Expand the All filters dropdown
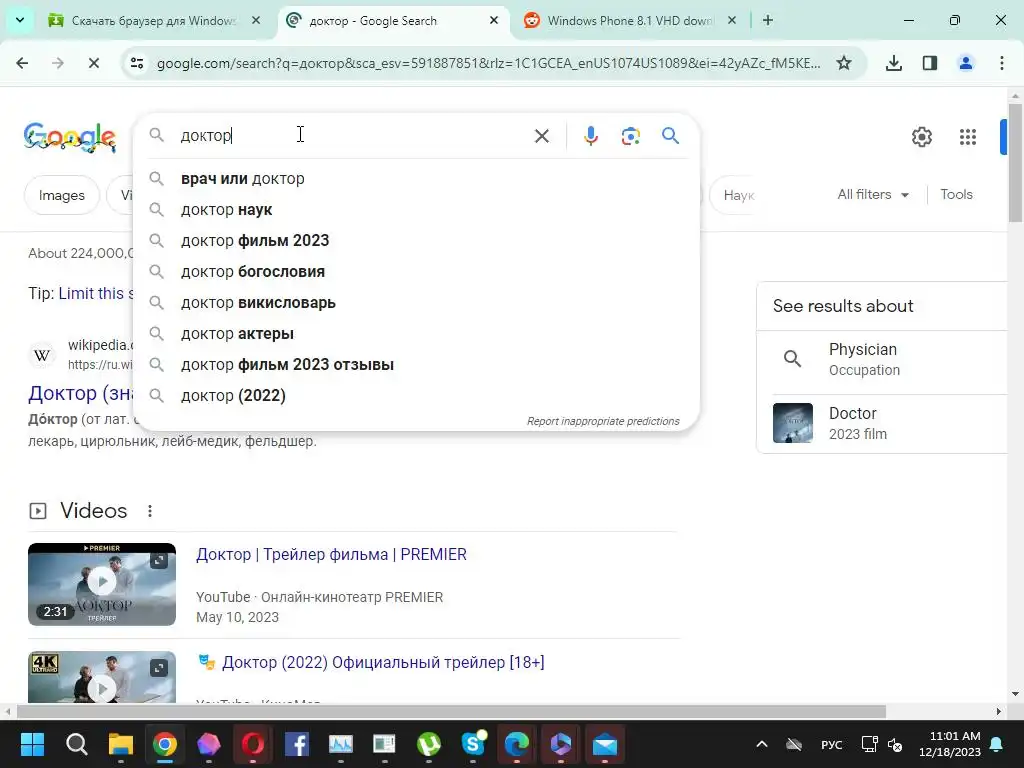The width and height of the screenshot is (1024, 768). coord(873,195)
